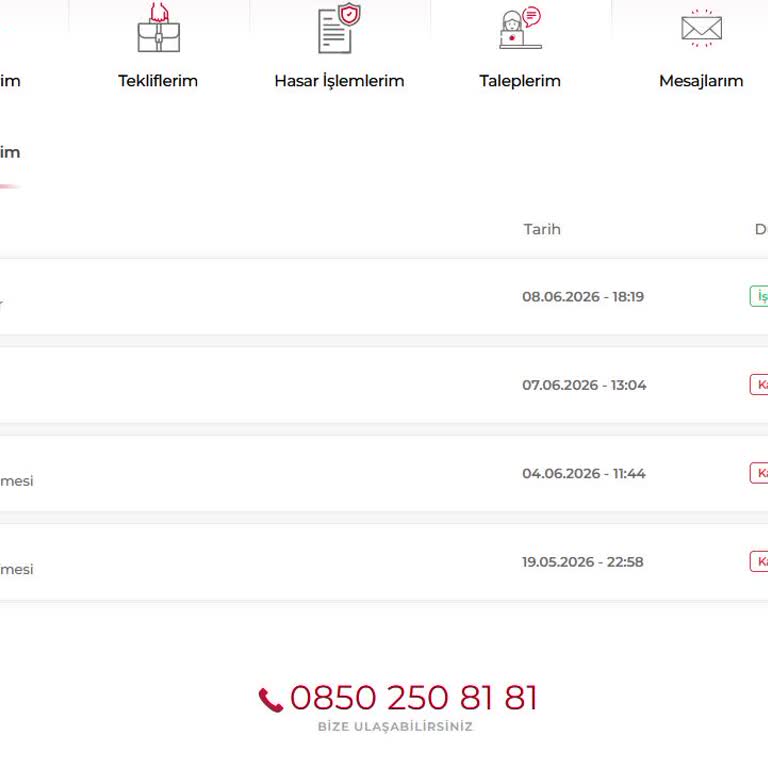Open the Tekliflerim briefcase icon
Screen dimensions: 768x768
(x=158, y=27)
